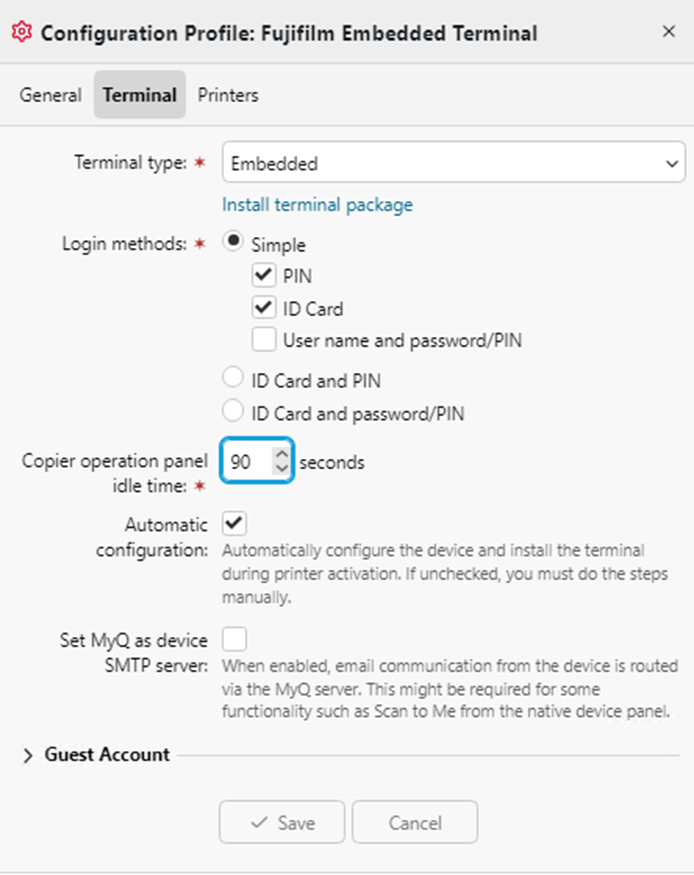Disable the ID Card checkbox

click(265, 308)
